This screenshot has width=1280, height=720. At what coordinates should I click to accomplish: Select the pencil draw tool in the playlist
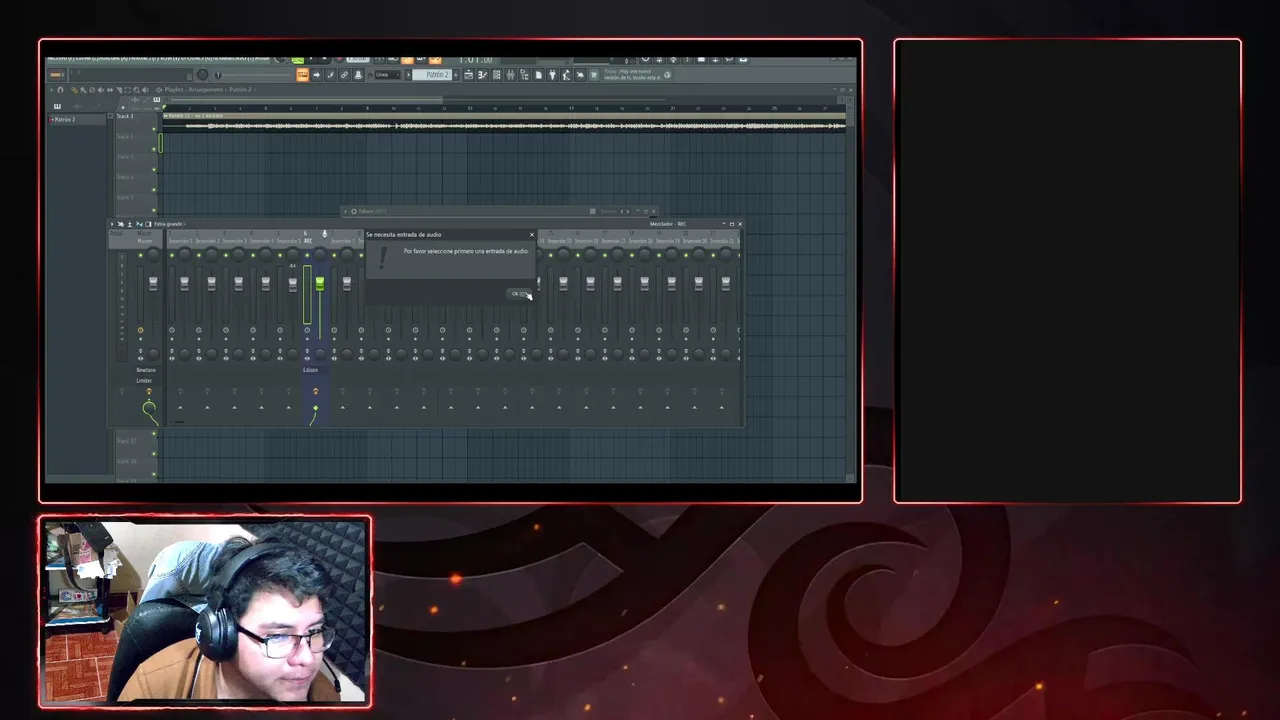[74, 90]
